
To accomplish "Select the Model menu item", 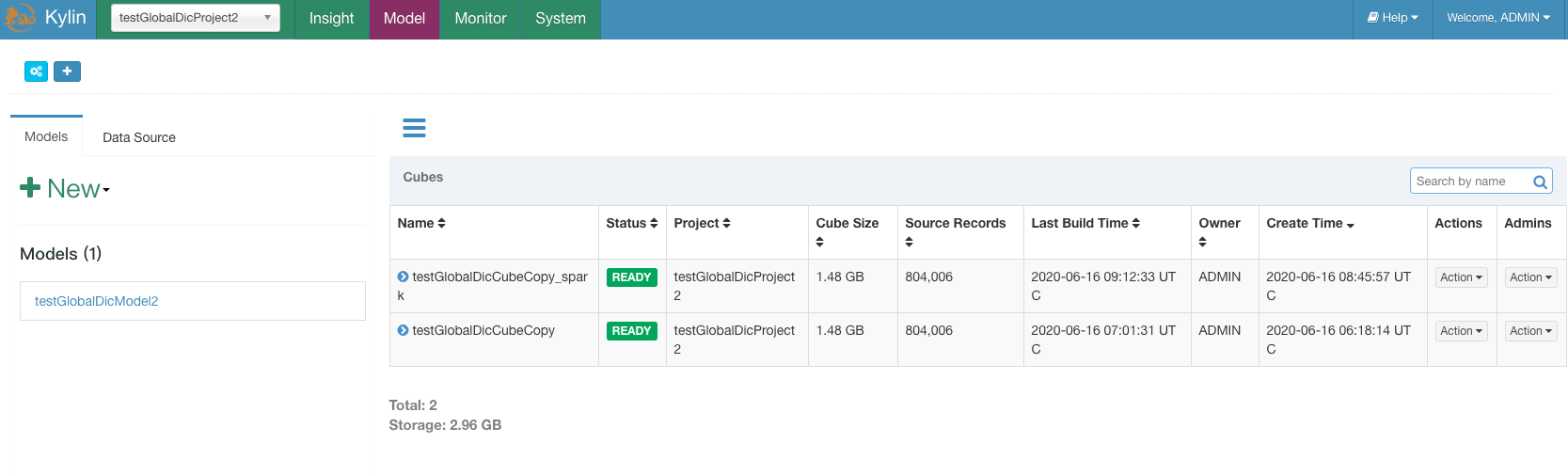I will pyautogui.click(x=404, y=19).
